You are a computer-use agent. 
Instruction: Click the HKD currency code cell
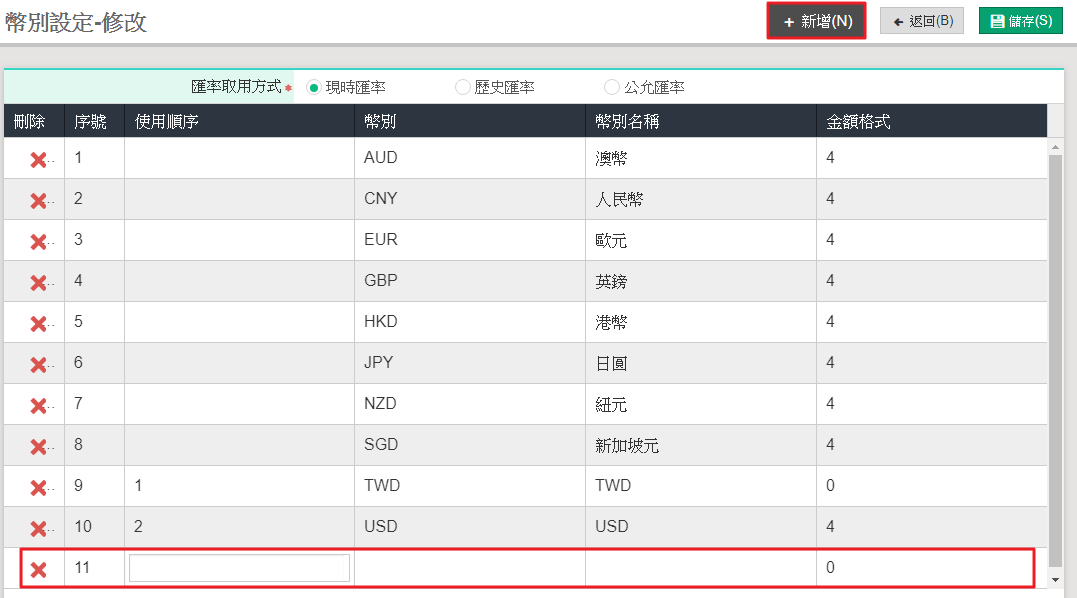click(470, 322)
